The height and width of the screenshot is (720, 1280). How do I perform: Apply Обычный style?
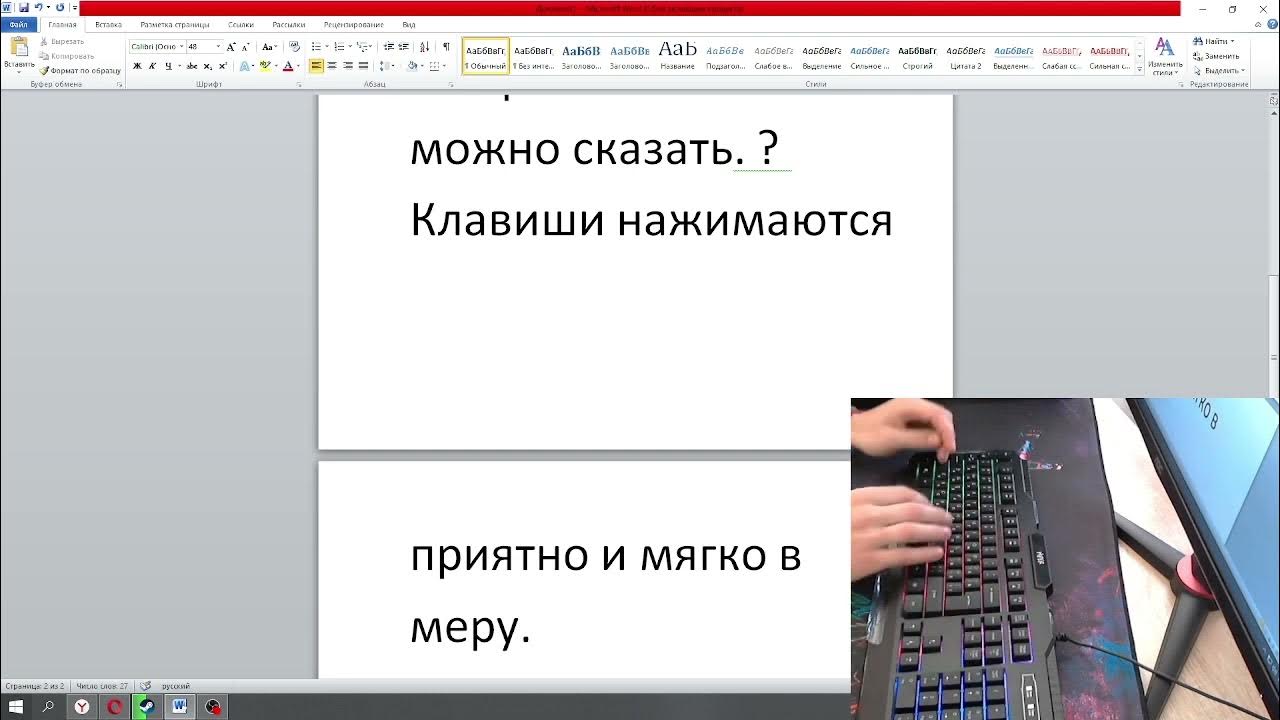tap(486, 56)
